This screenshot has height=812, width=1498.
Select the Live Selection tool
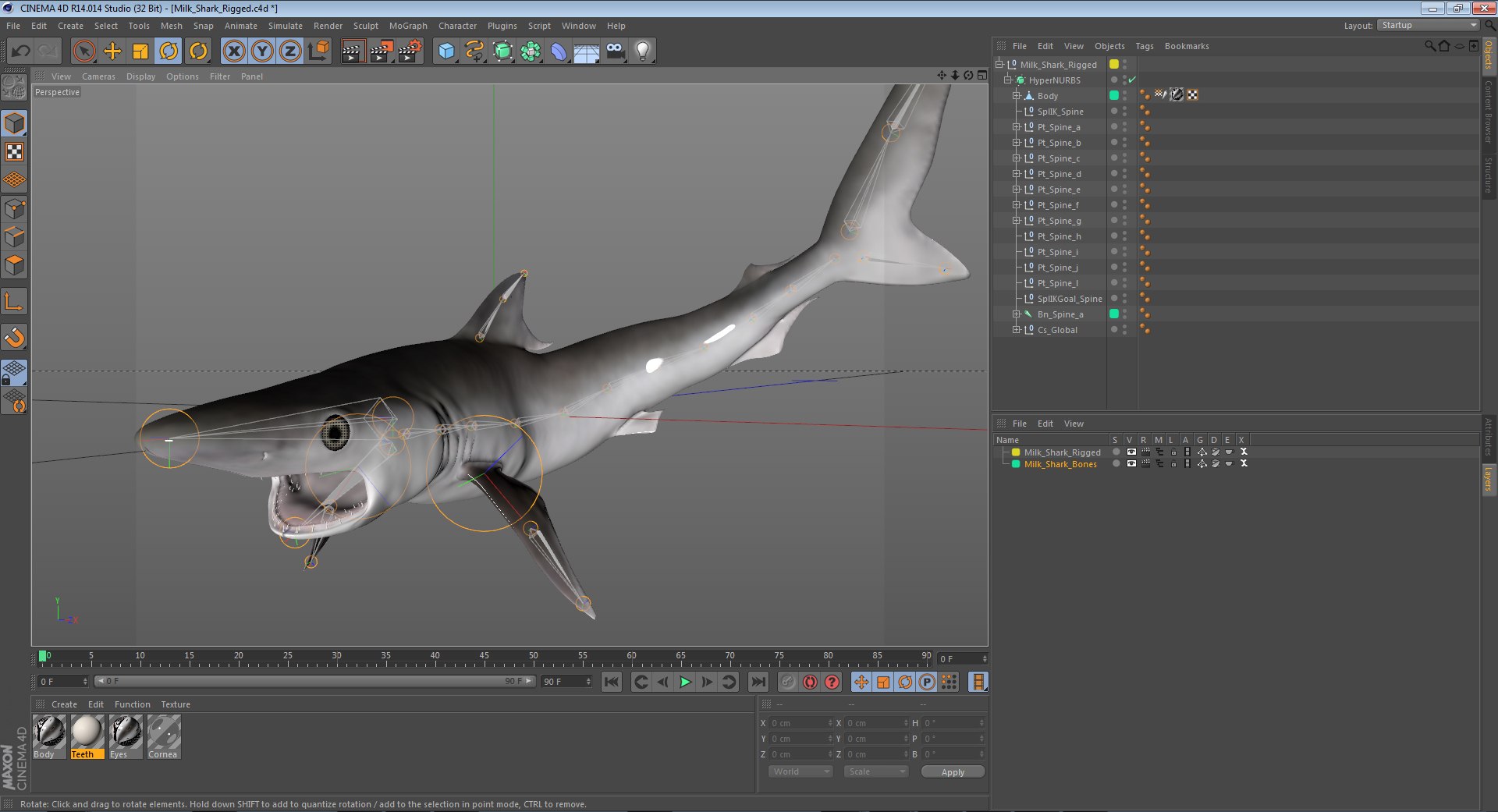83,51
